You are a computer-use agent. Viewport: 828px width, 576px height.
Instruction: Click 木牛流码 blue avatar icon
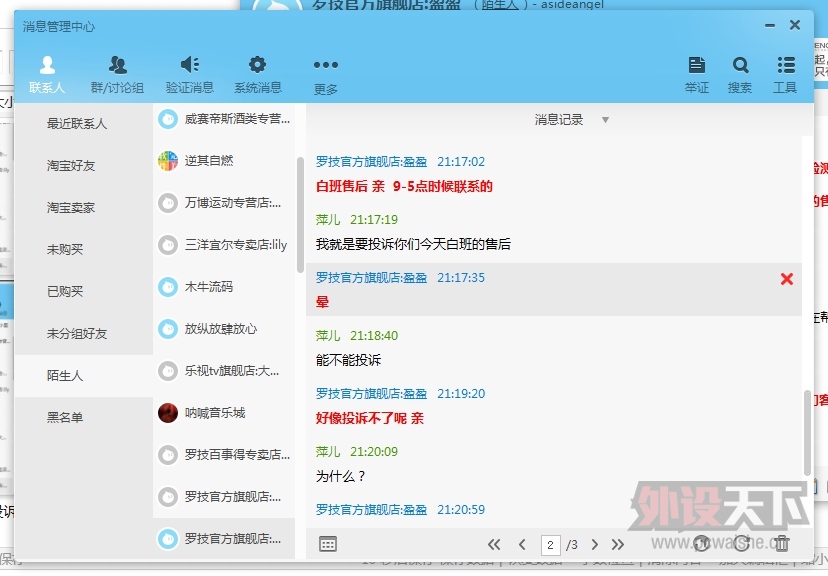coord(168,287)
